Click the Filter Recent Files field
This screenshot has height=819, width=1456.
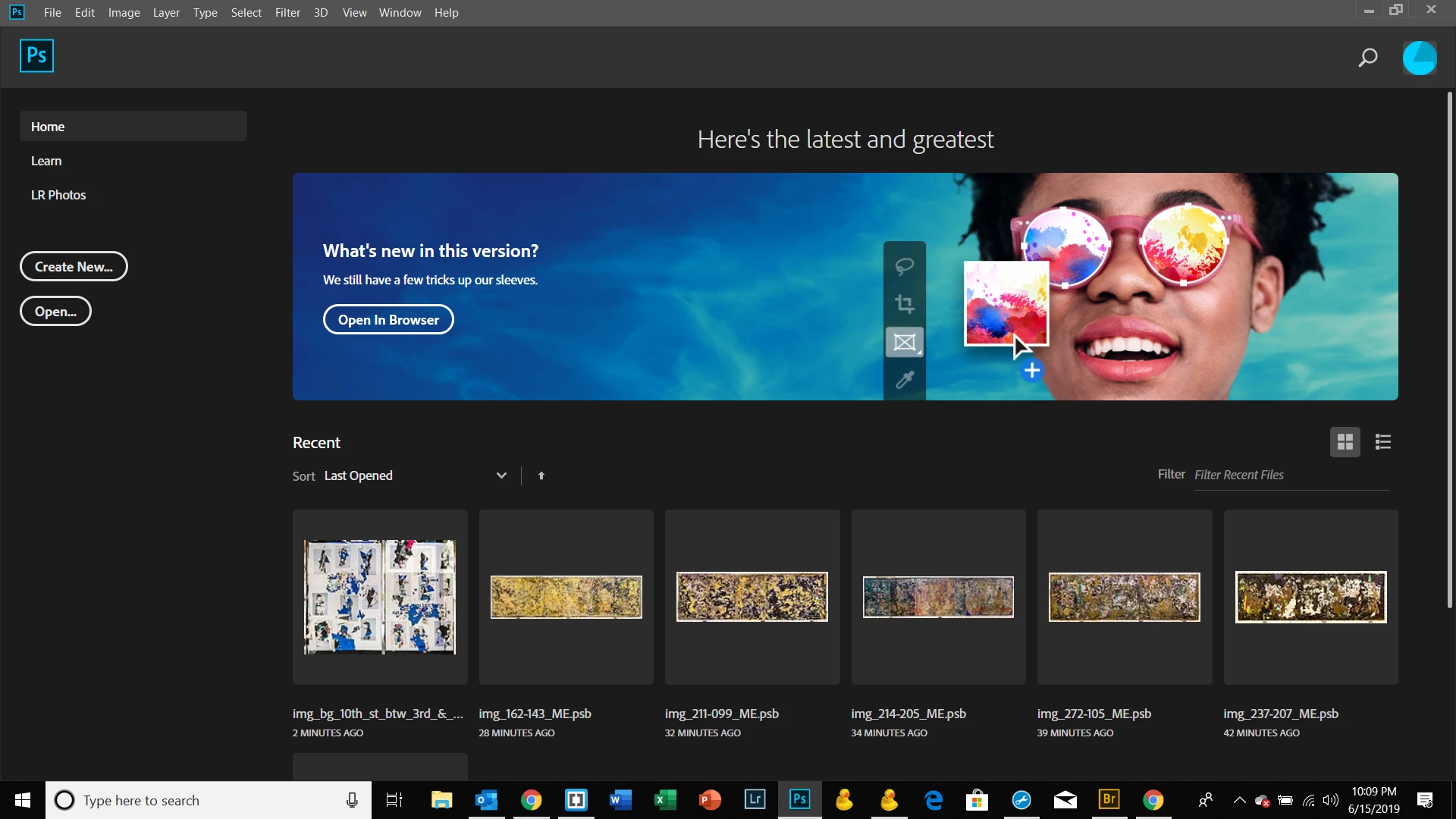(x=1289, y=475)
